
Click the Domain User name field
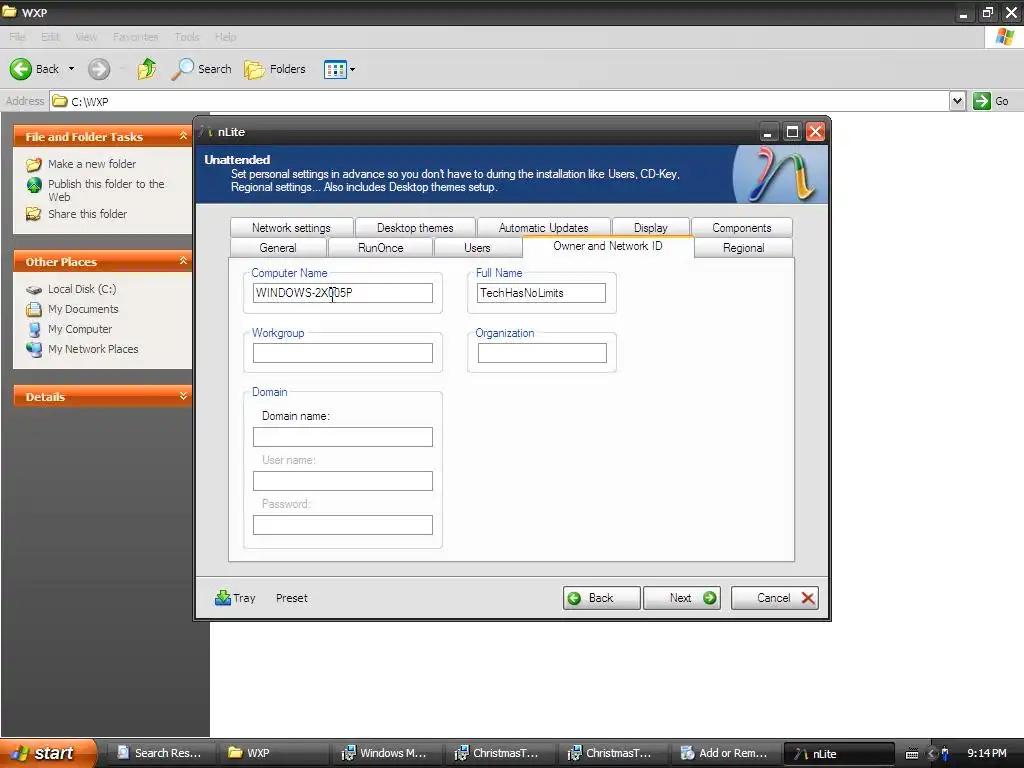coord(343,481)
